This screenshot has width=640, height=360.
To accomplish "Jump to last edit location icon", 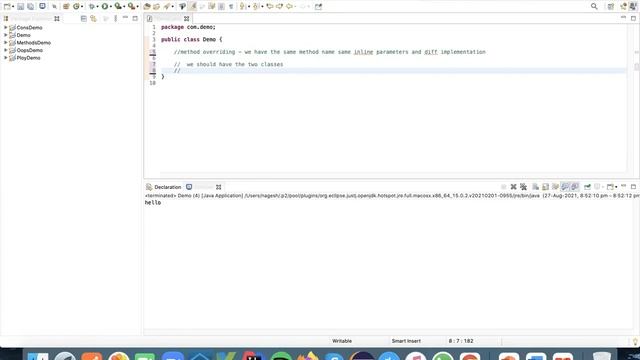I will pos(270,6).
